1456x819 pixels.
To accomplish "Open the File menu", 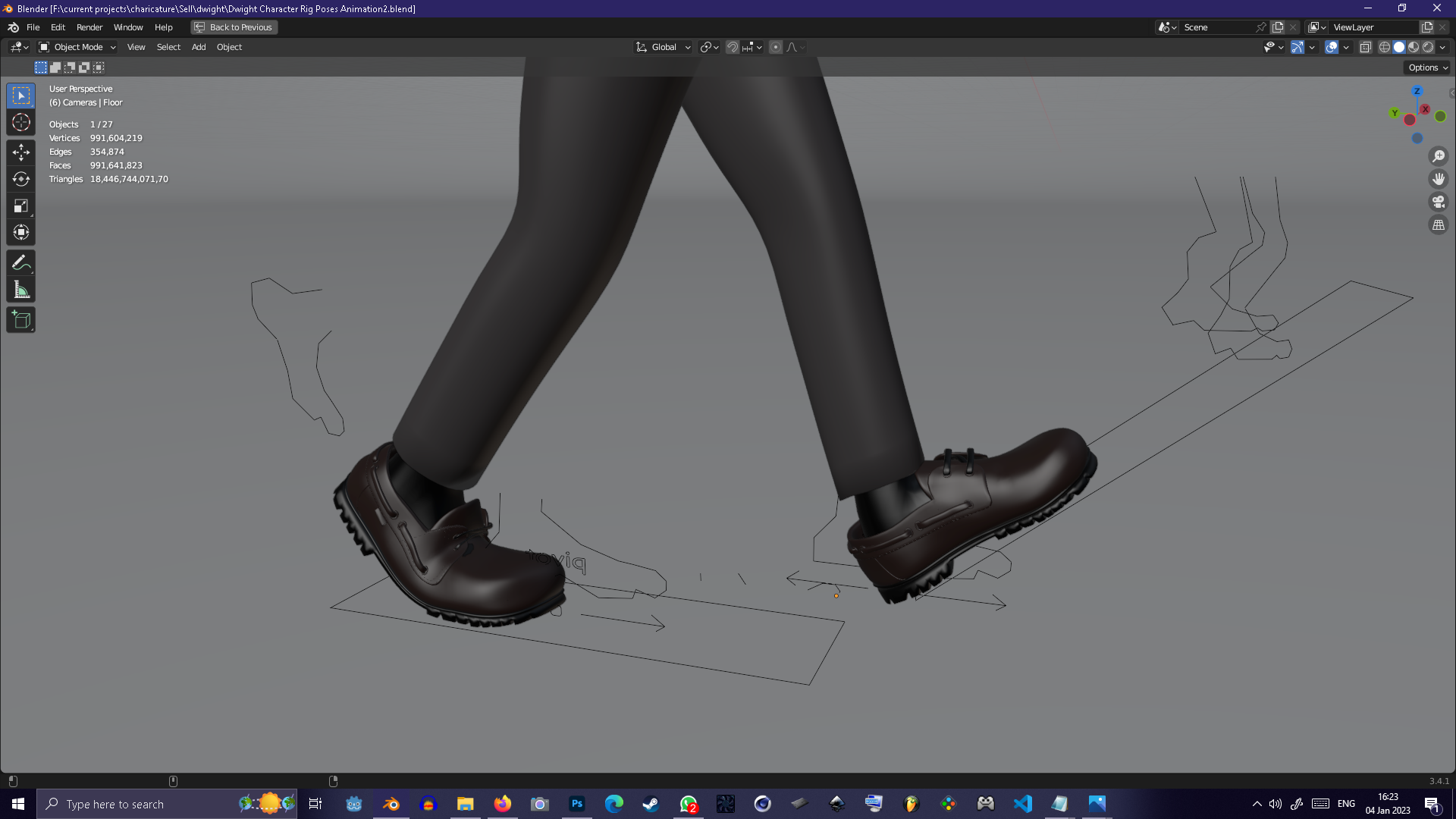I will pos(33,27).
